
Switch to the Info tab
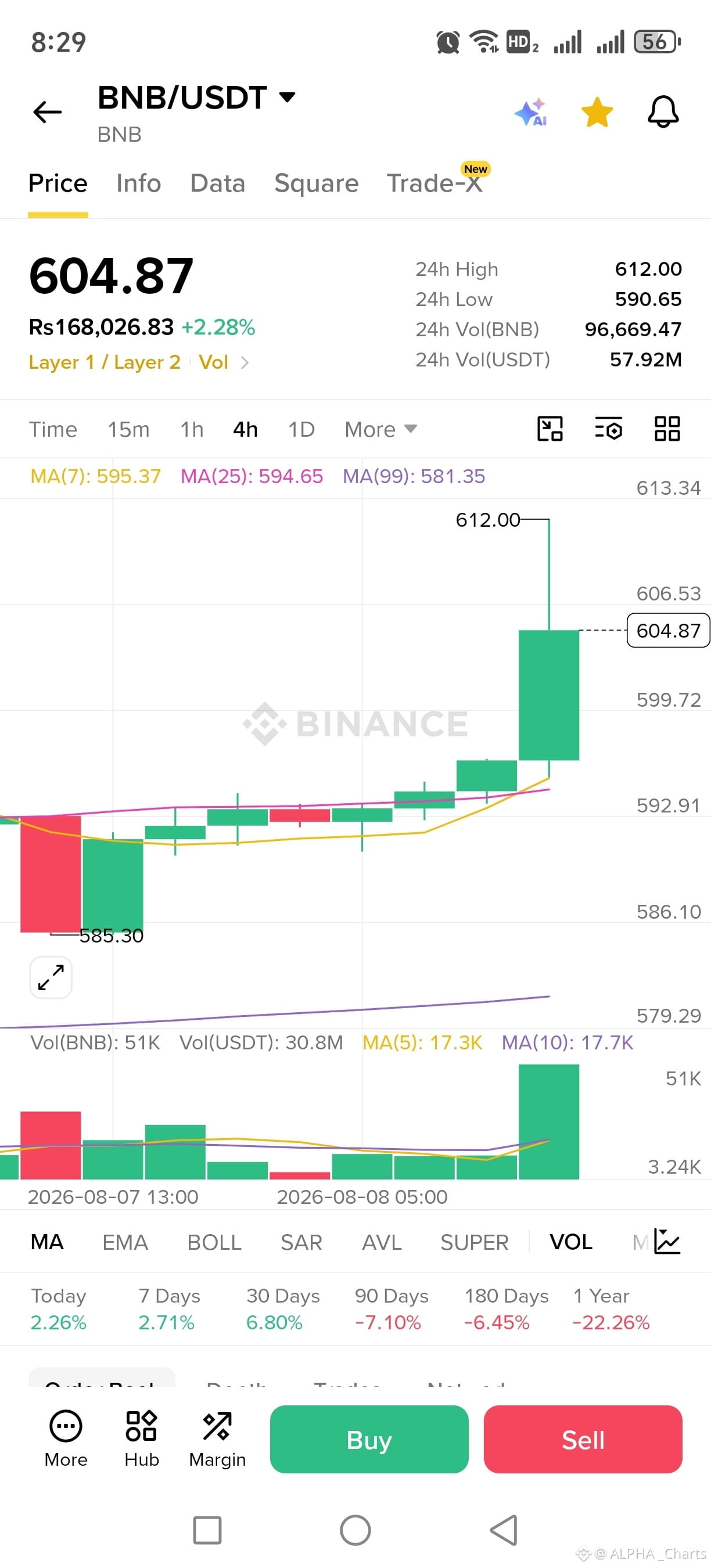click(x=138, y=183)
